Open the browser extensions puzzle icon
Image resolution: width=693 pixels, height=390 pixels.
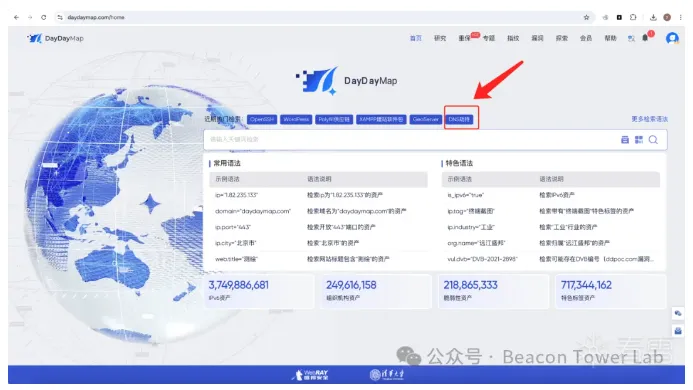[x=633, y=17]
